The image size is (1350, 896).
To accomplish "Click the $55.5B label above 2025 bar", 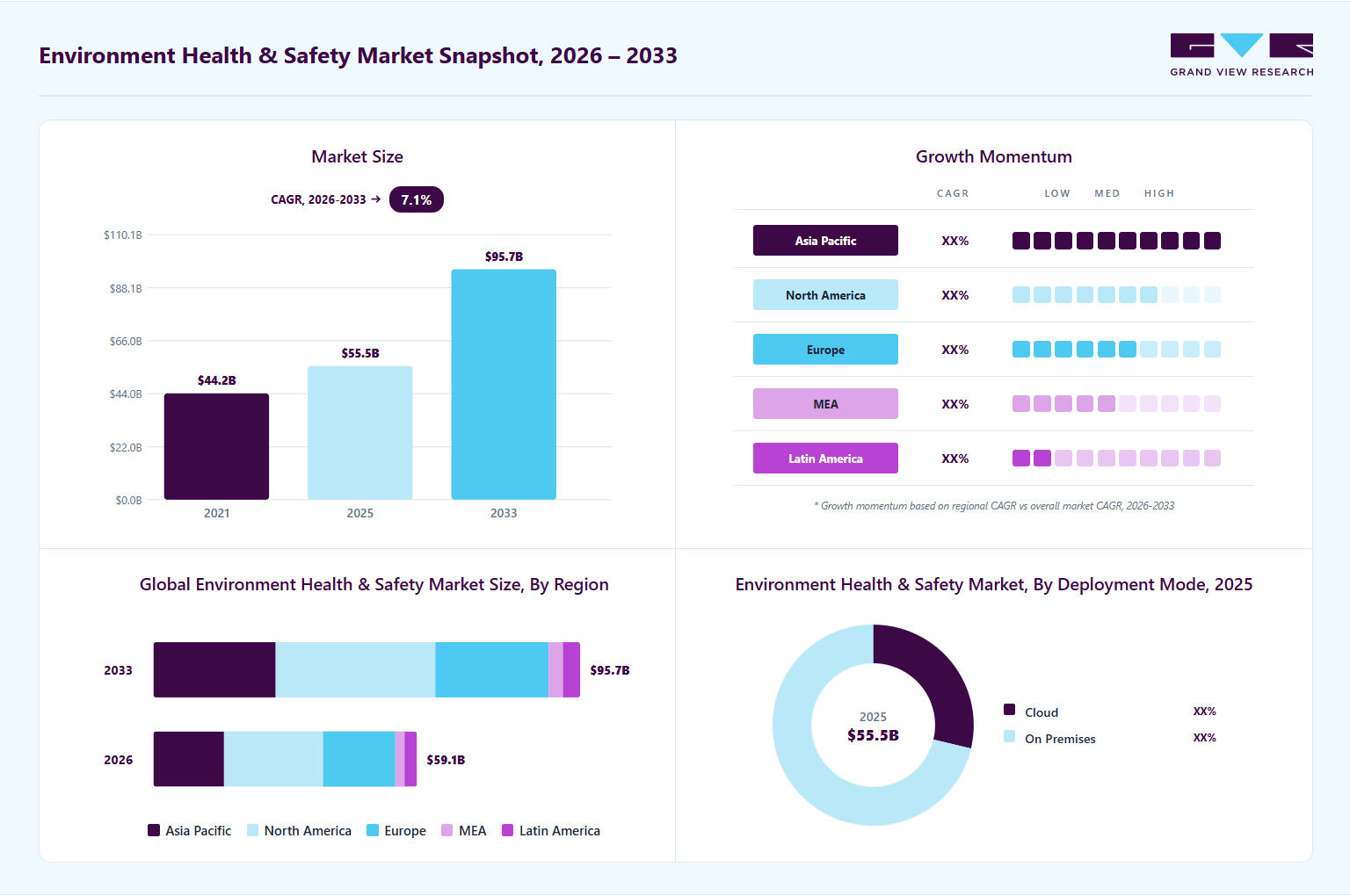I will (x=360, y=353).
